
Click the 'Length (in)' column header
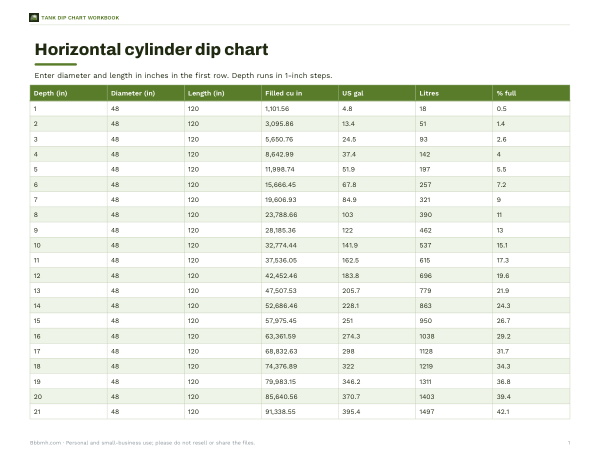[223, 93]
